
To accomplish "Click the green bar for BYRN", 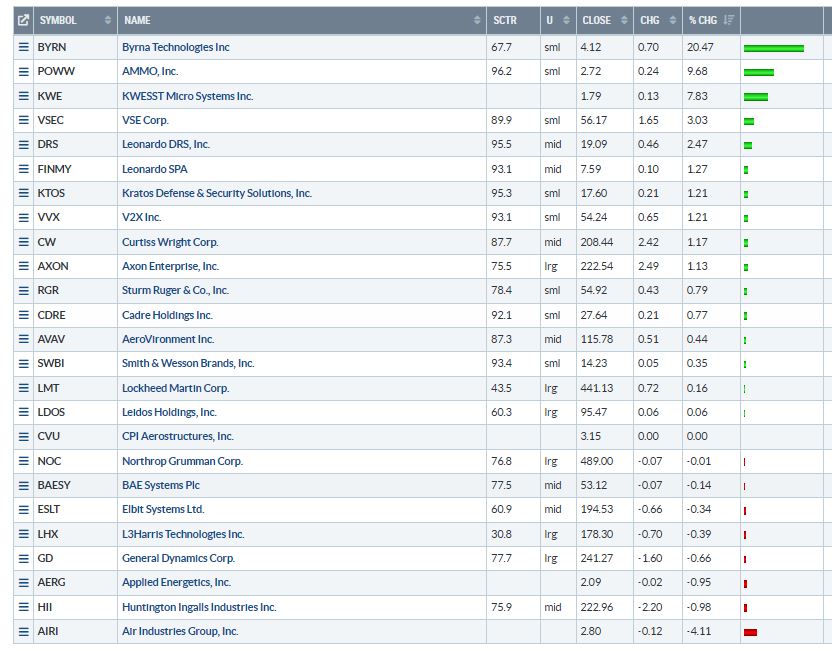I will 774,48.
